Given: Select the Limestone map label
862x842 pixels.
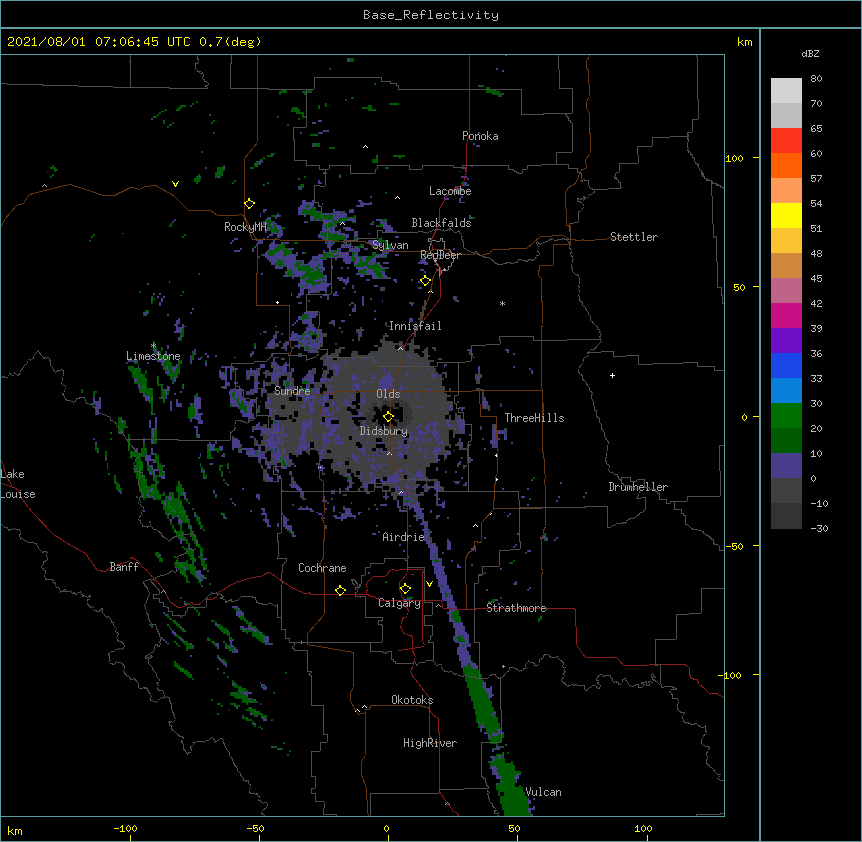Looking at the screenshot, I should (x=153, y=356).
